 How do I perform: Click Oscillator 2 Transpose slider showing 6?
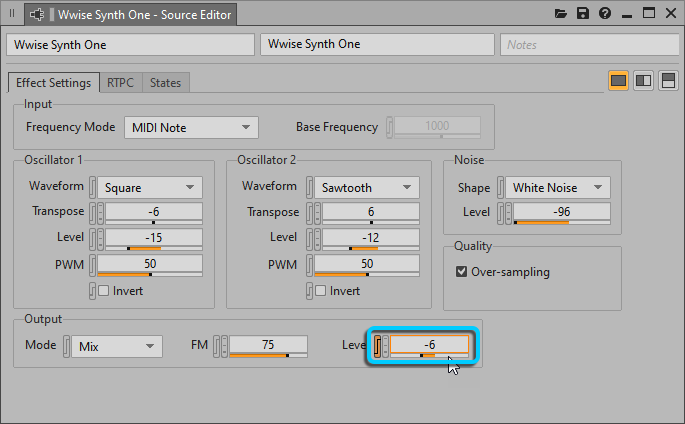371,213
